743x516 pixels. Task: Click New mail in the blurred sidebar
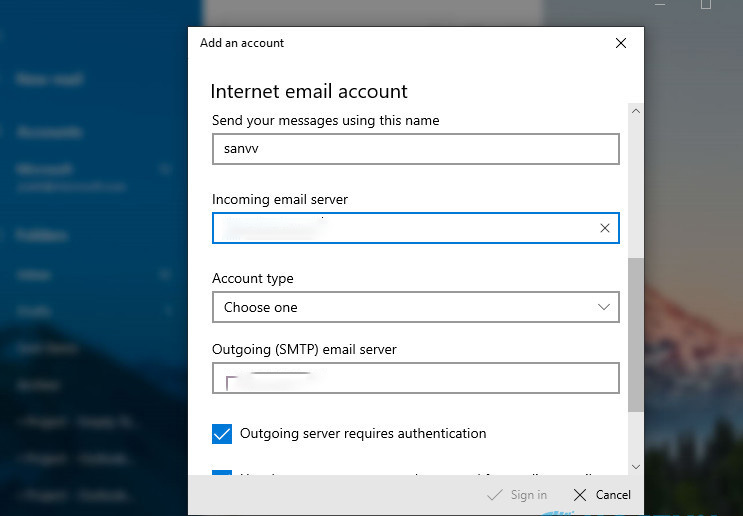(x=50, y=80)
